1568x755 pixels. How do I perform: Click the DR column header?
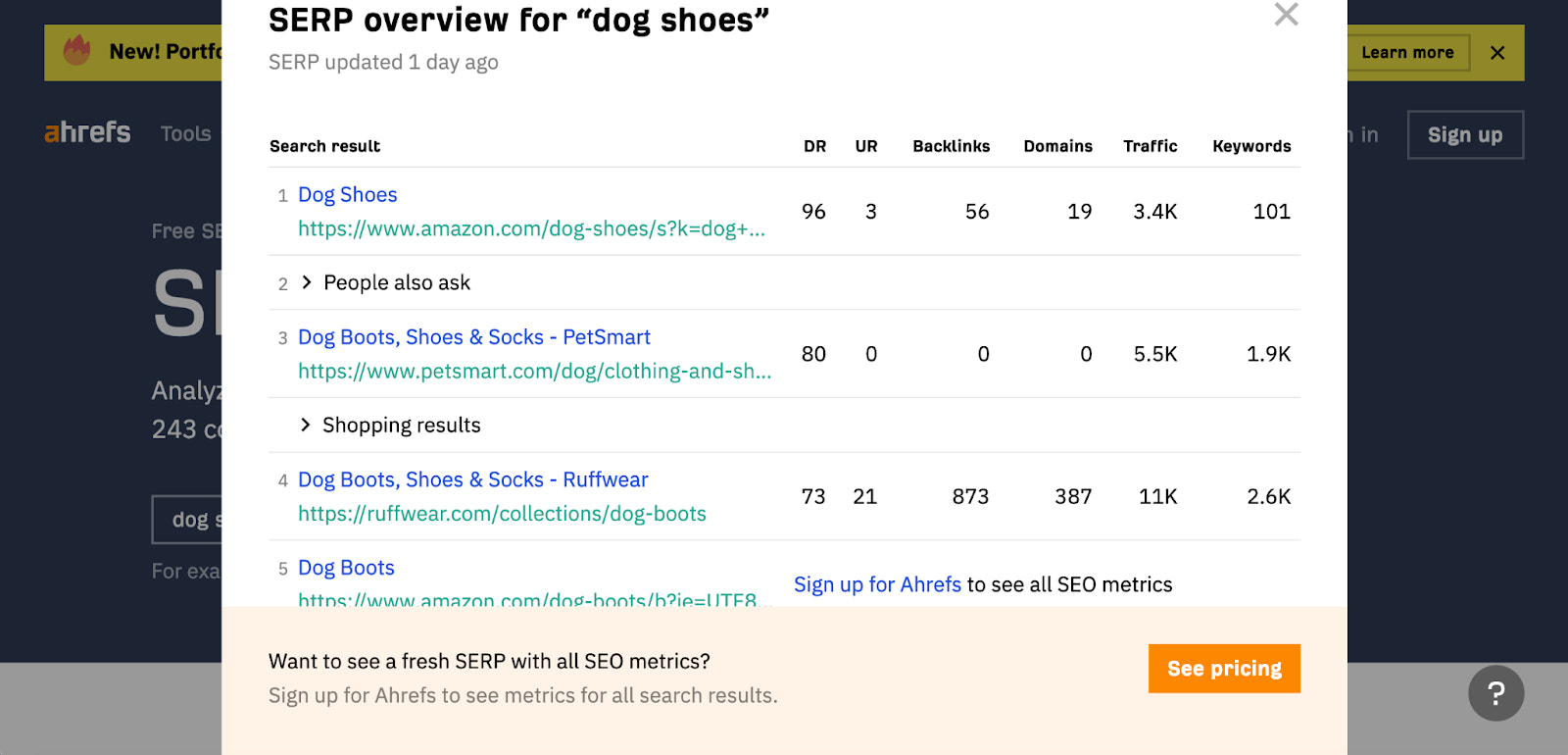(x=814, y=146)
